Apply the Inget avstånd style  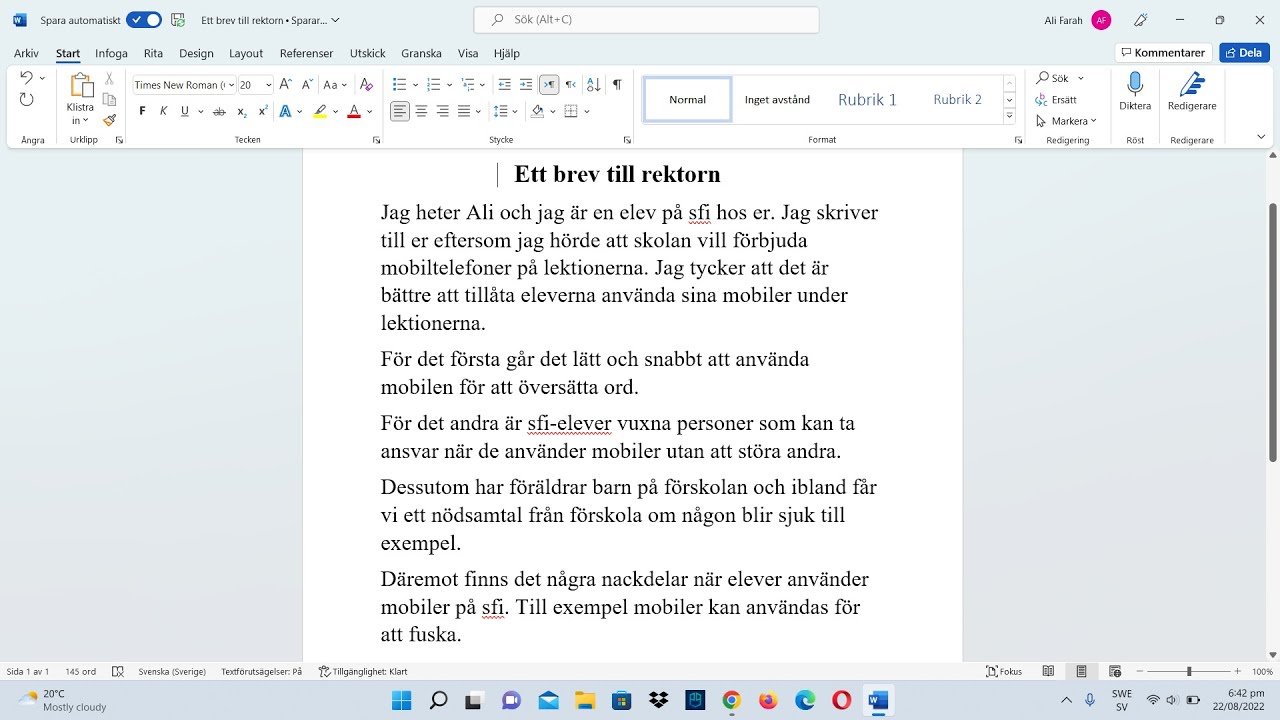point(777,100)
